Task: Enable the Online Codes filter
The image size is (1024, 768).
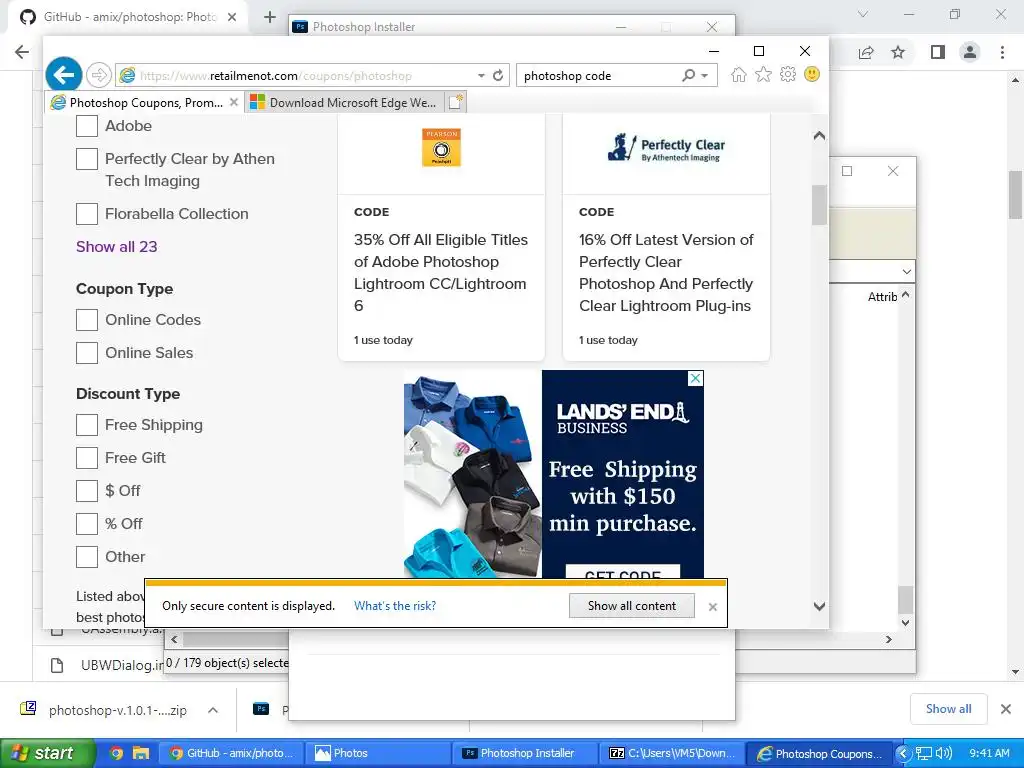Action: click(87, 319)
